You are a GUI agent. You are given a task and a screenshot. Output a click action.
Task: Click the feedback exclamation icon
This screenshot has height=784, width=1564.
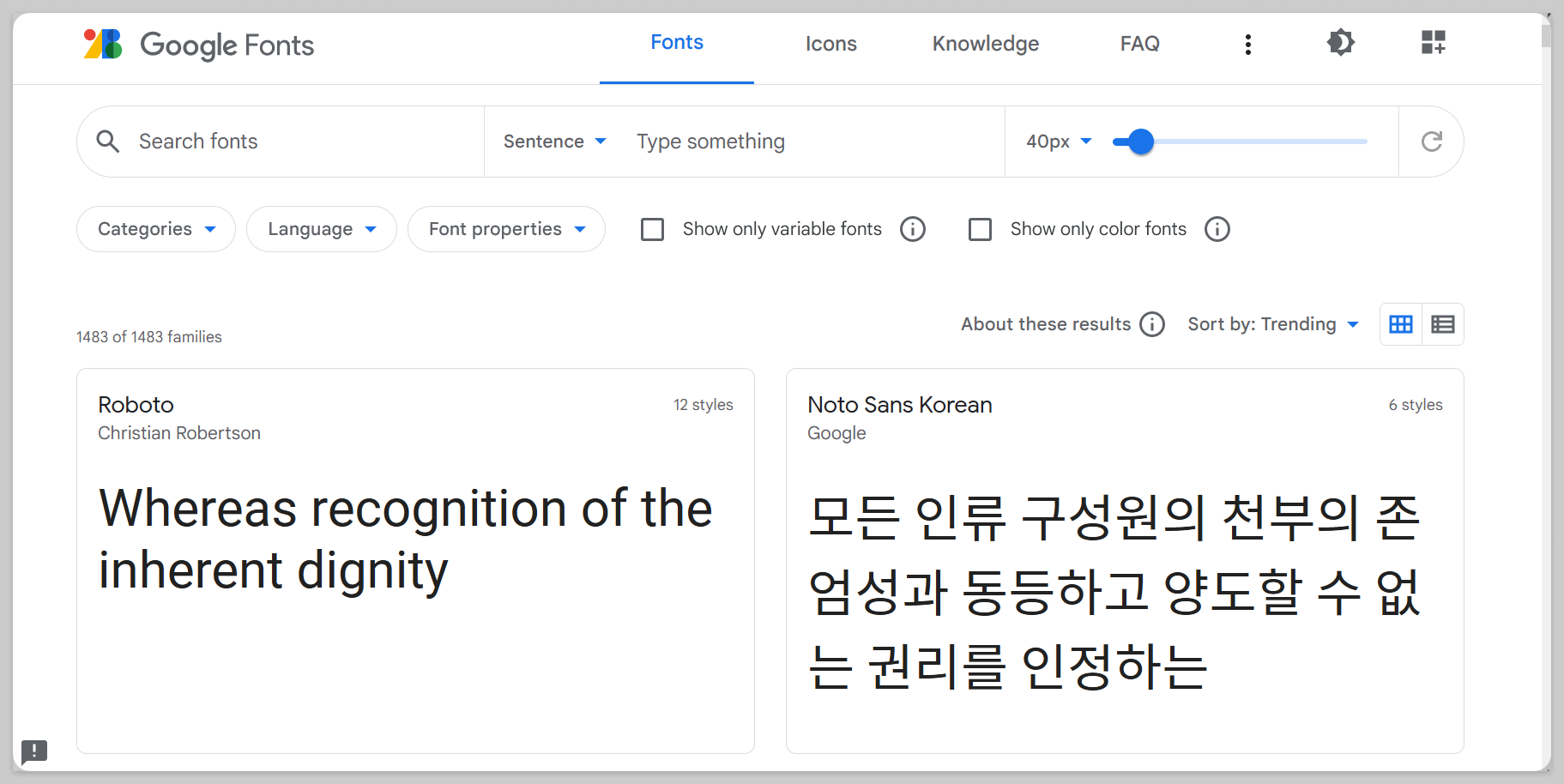34,752
